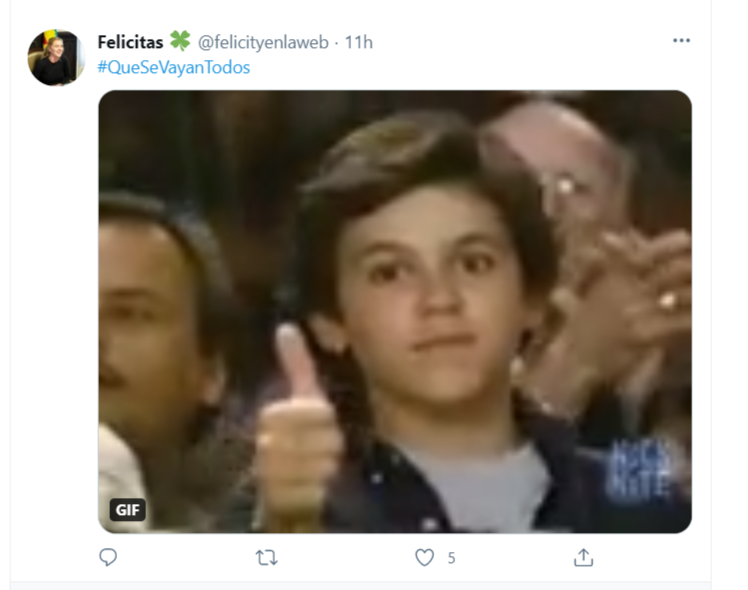Visit the @felicityenlaweb handle link
The width and height of the screenshot is (748, 590).
(263, 42)
